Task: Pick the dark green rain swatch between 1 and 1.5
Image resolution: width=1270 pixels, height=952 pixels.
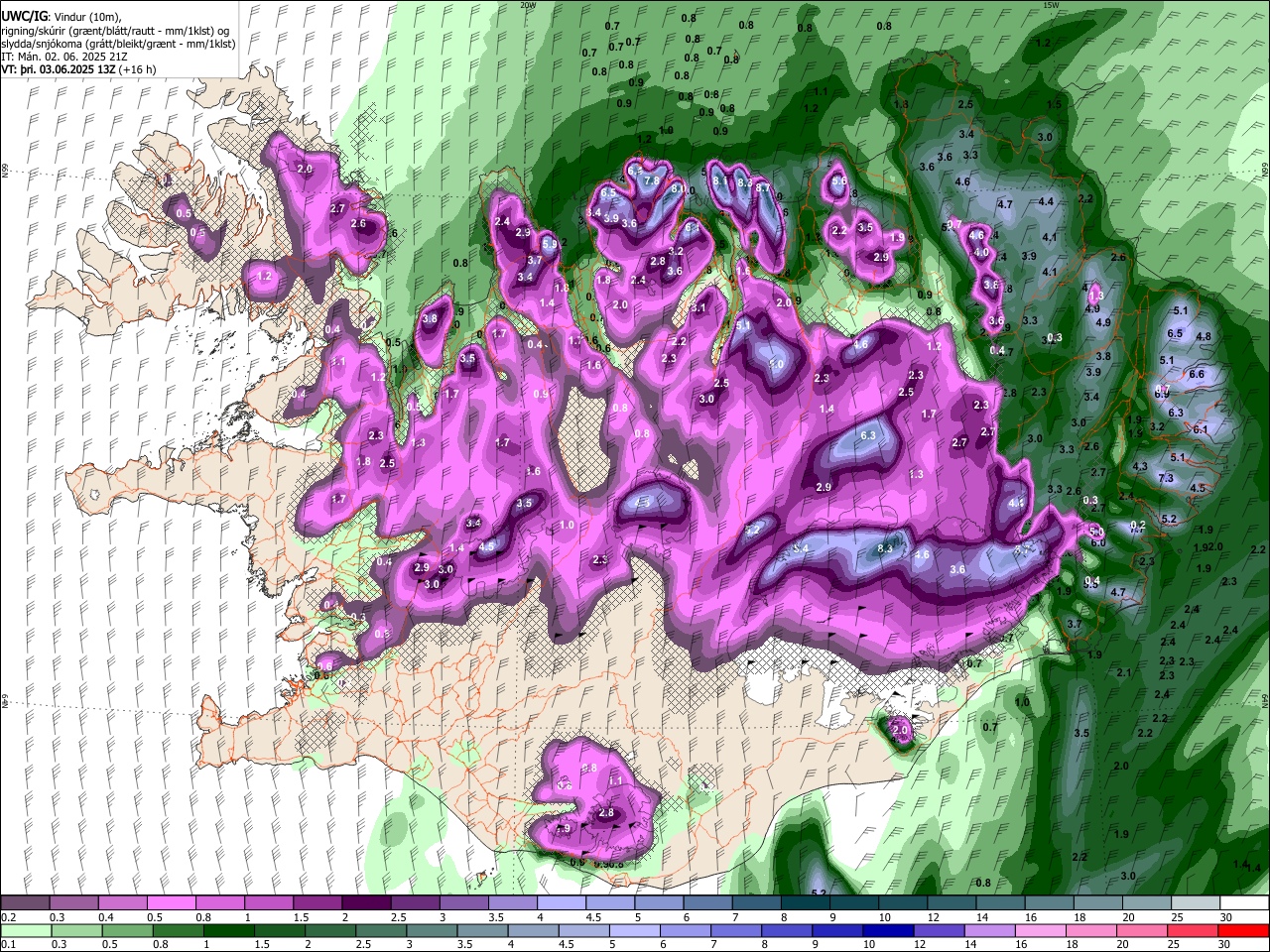Action: tap(231, 930)
